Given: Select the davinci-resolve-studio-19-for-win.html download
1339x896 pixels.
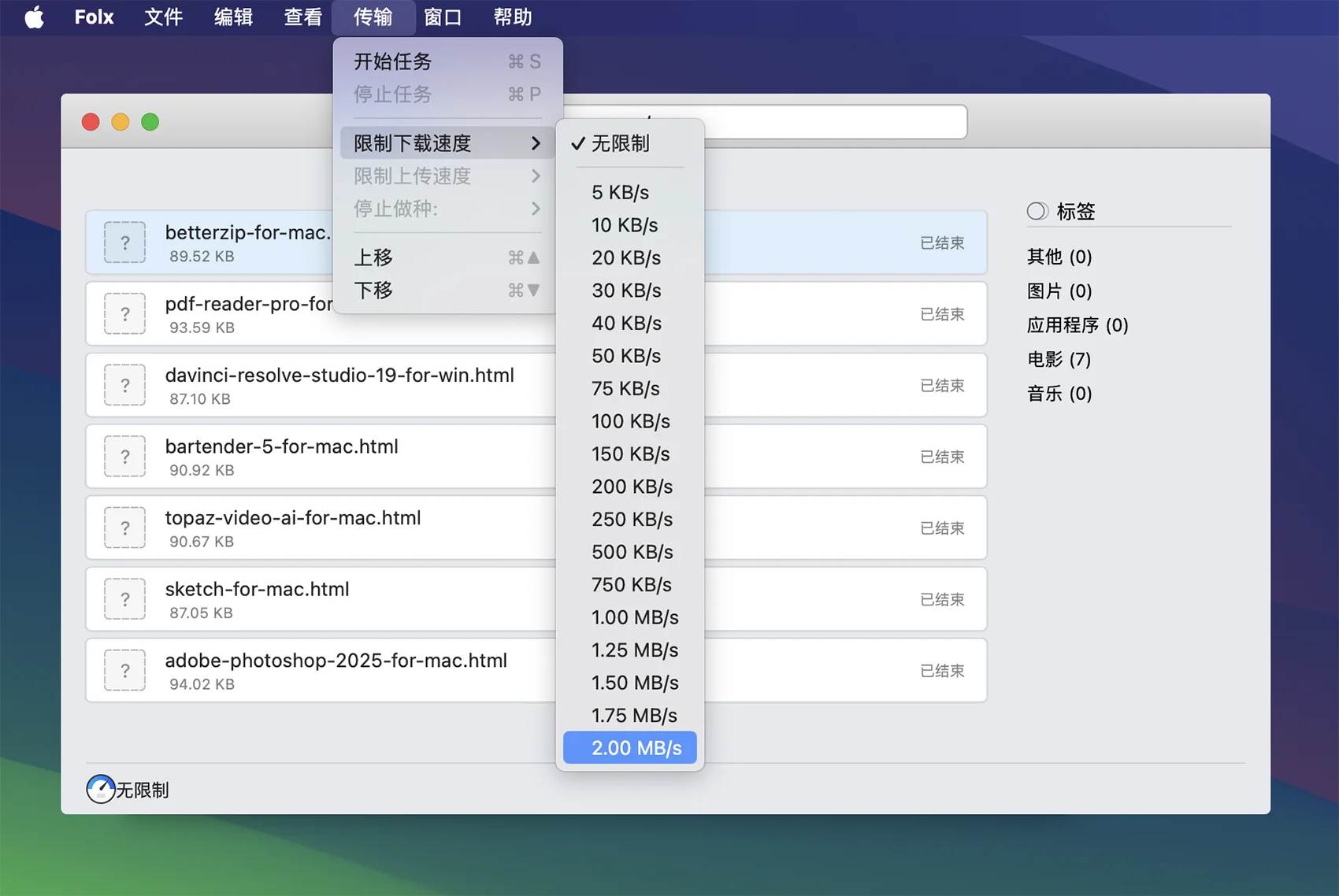Looking at the screenshot, I should (x=536, y=385).
